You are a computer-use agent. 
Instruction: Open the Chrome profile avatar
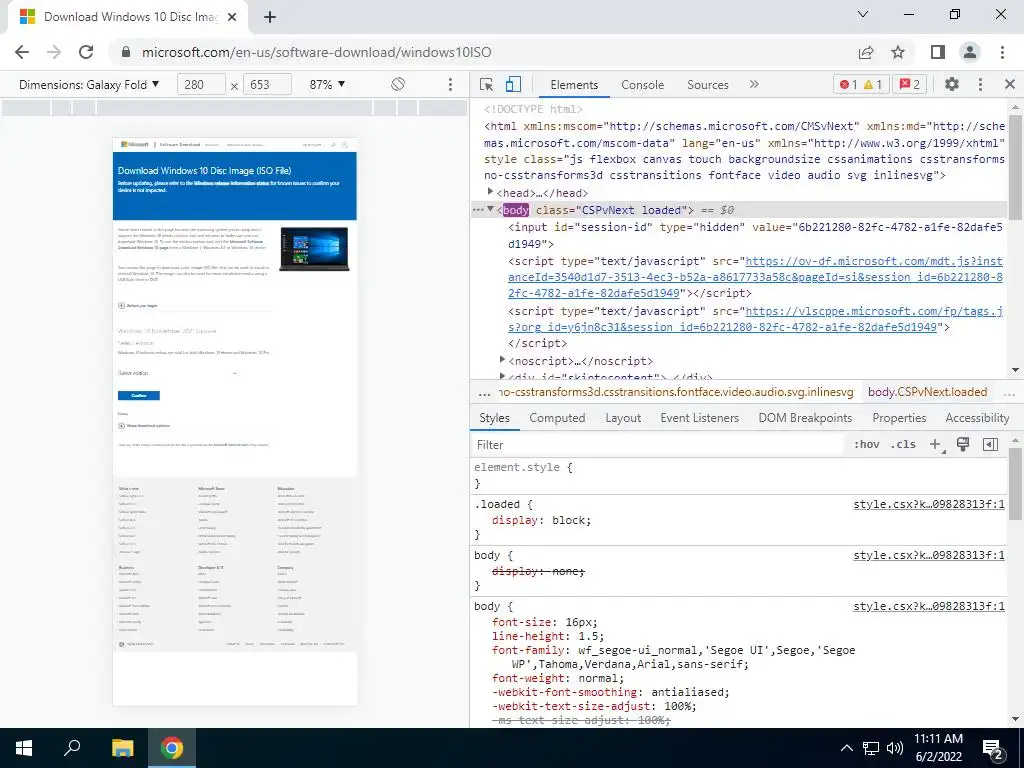coord(970,52)
